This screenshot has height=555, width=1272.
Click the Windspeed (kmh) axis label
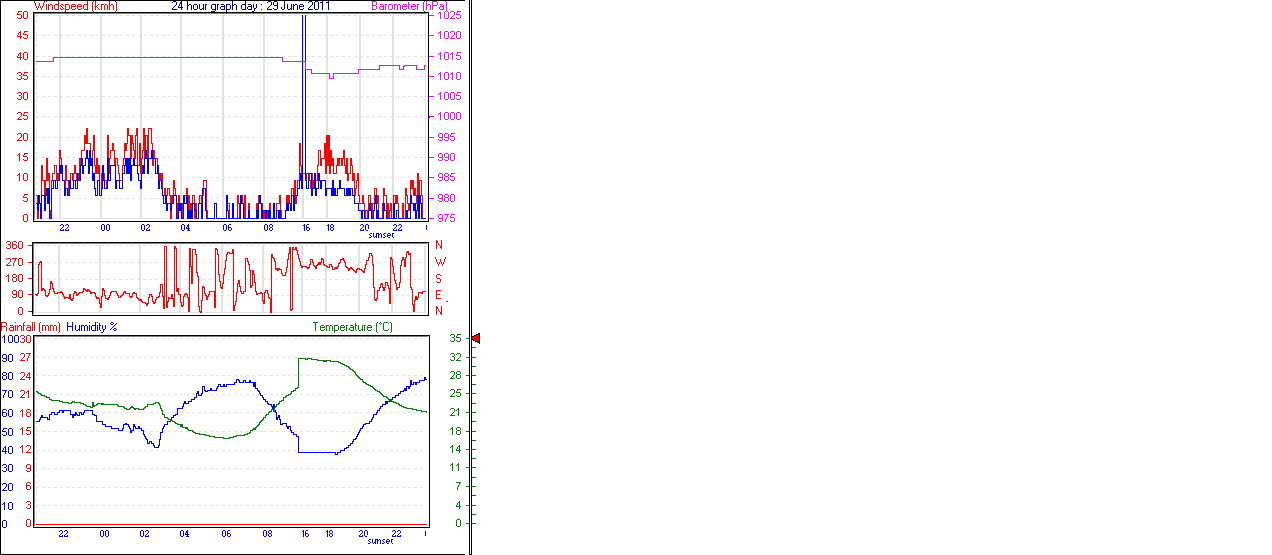pos(76,6)
